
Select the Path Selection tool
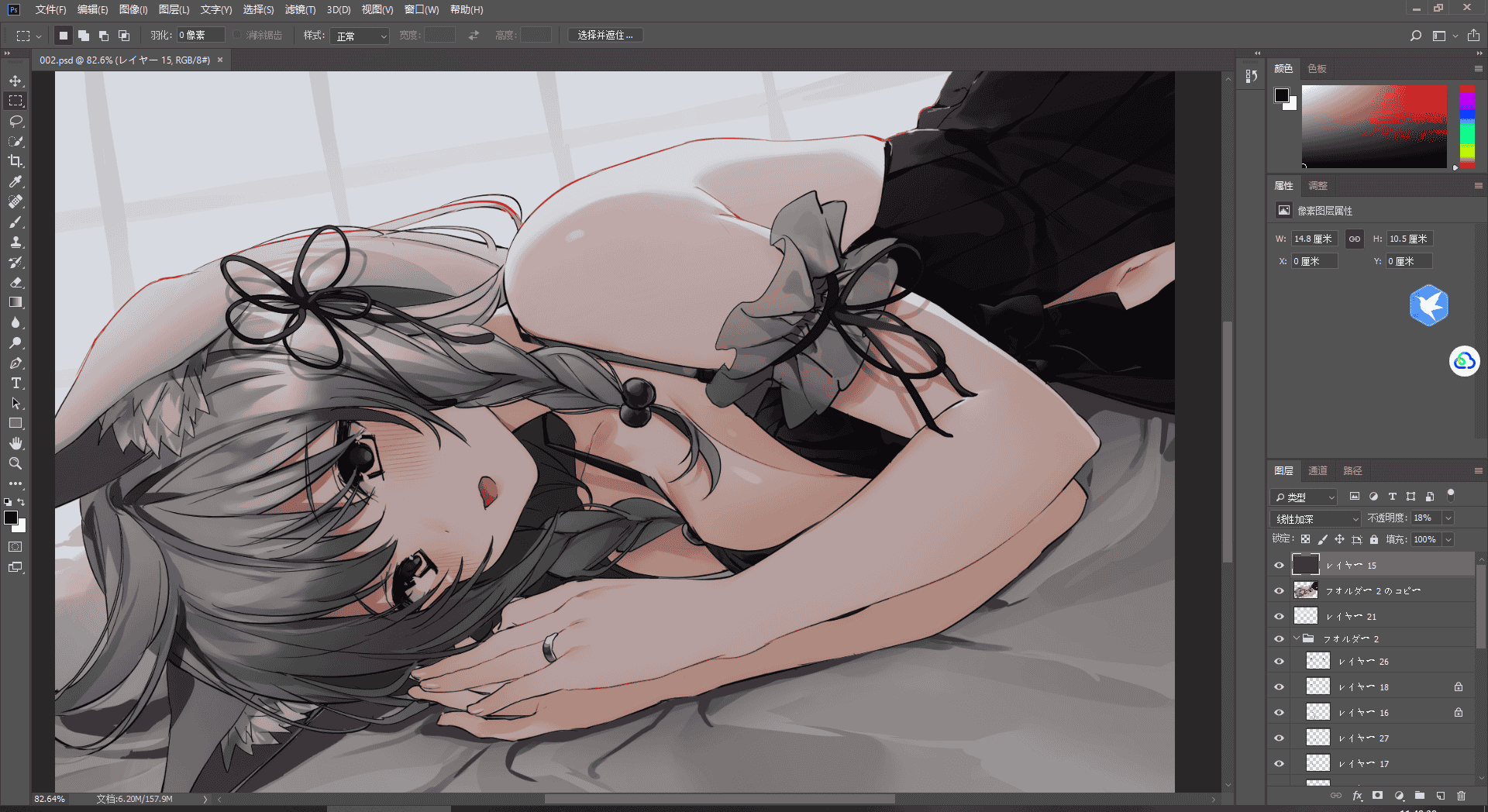[x=15, y=403]
